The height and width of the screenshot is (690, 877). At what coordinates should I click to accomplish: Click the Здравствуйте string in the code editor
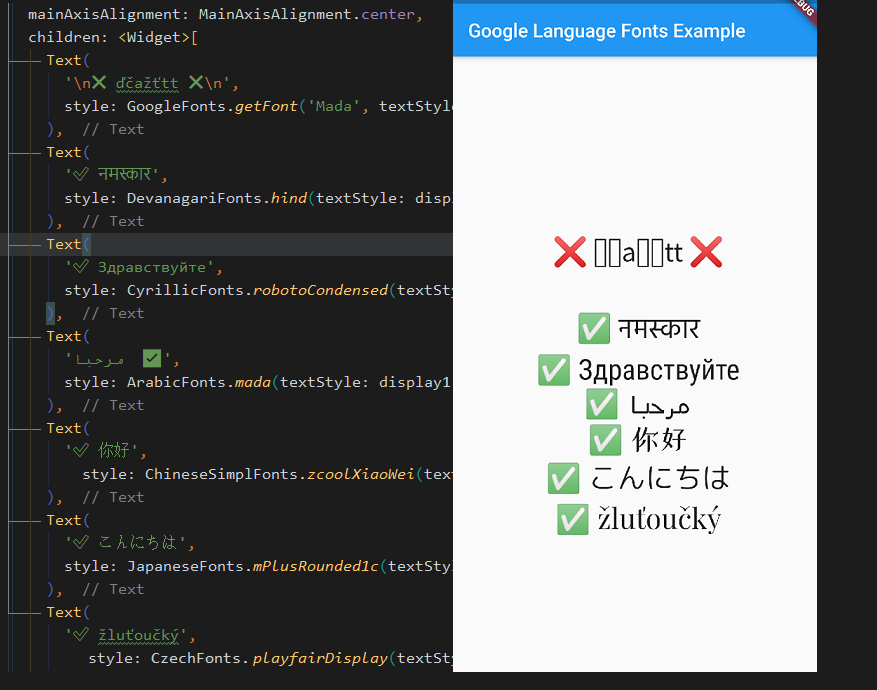(x=152, y=267)
